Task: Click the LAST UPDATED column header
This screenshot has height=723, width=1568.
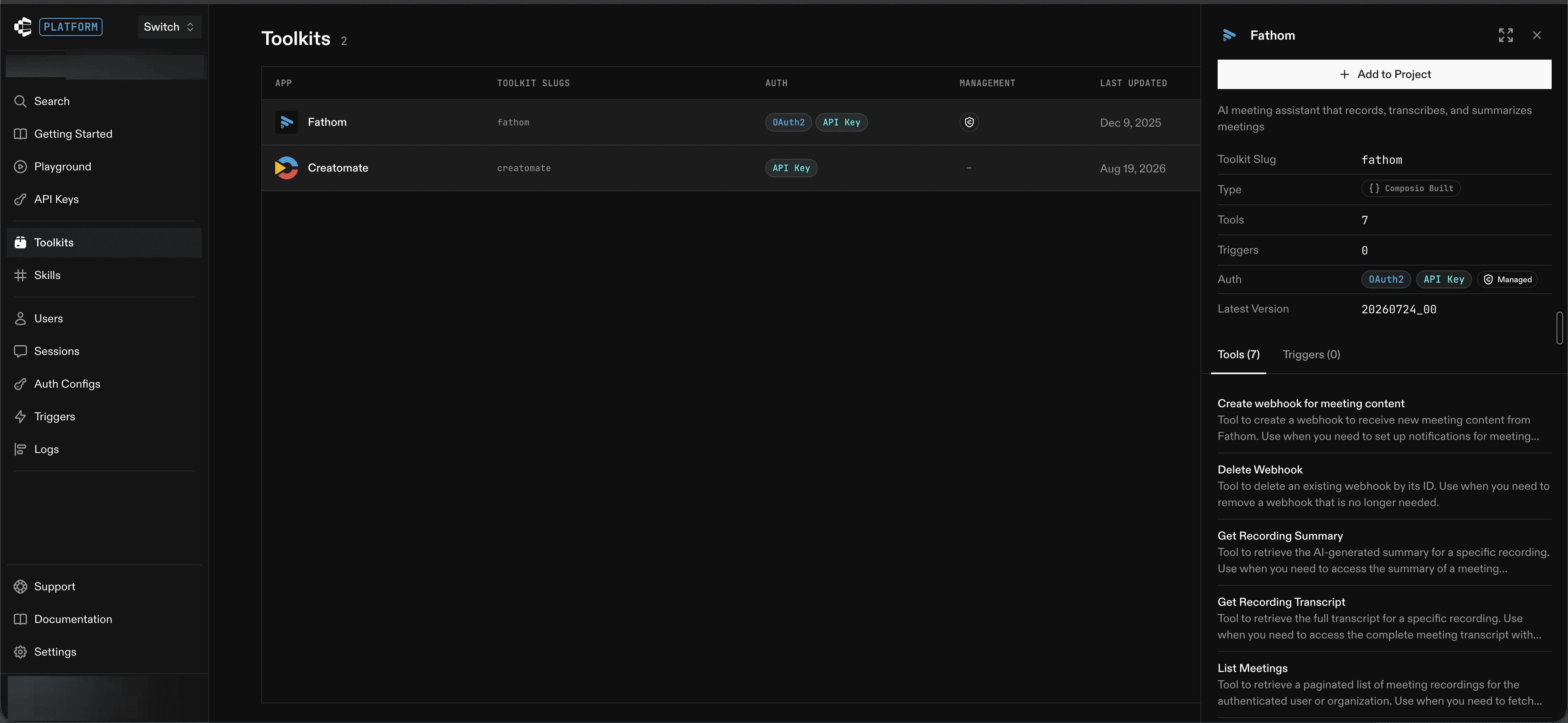Action: click(1134, 83)
